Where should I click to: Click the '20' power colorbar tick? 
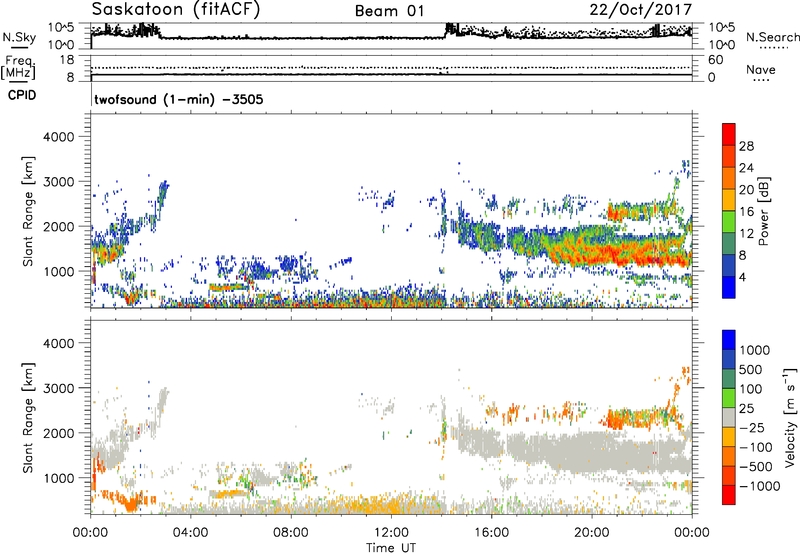click(x=746, y=190)
